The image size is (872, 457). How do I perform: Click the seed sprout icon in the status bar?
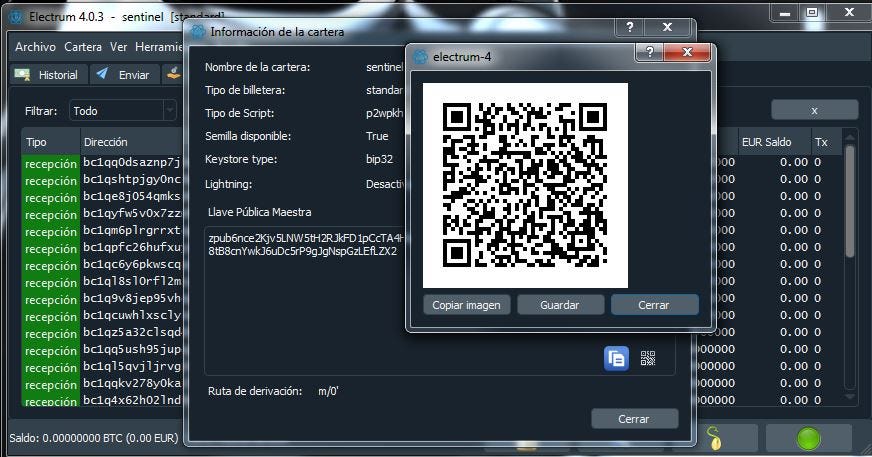(715, 438)
